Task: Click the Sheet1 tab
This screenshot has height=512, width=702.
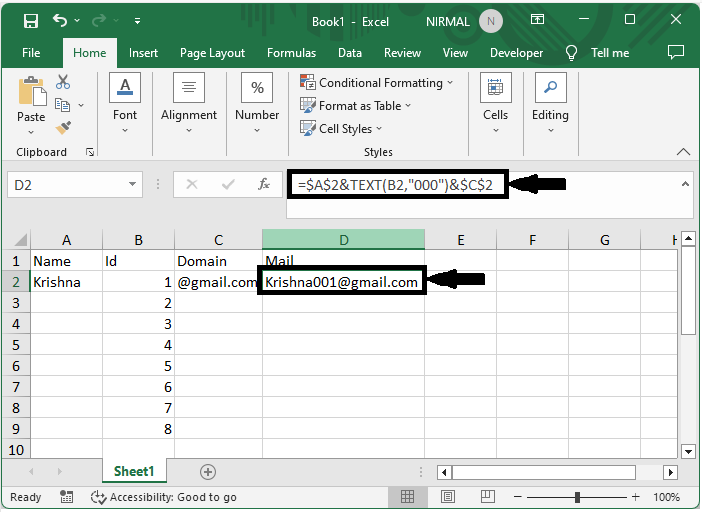Action: [134, 471]
